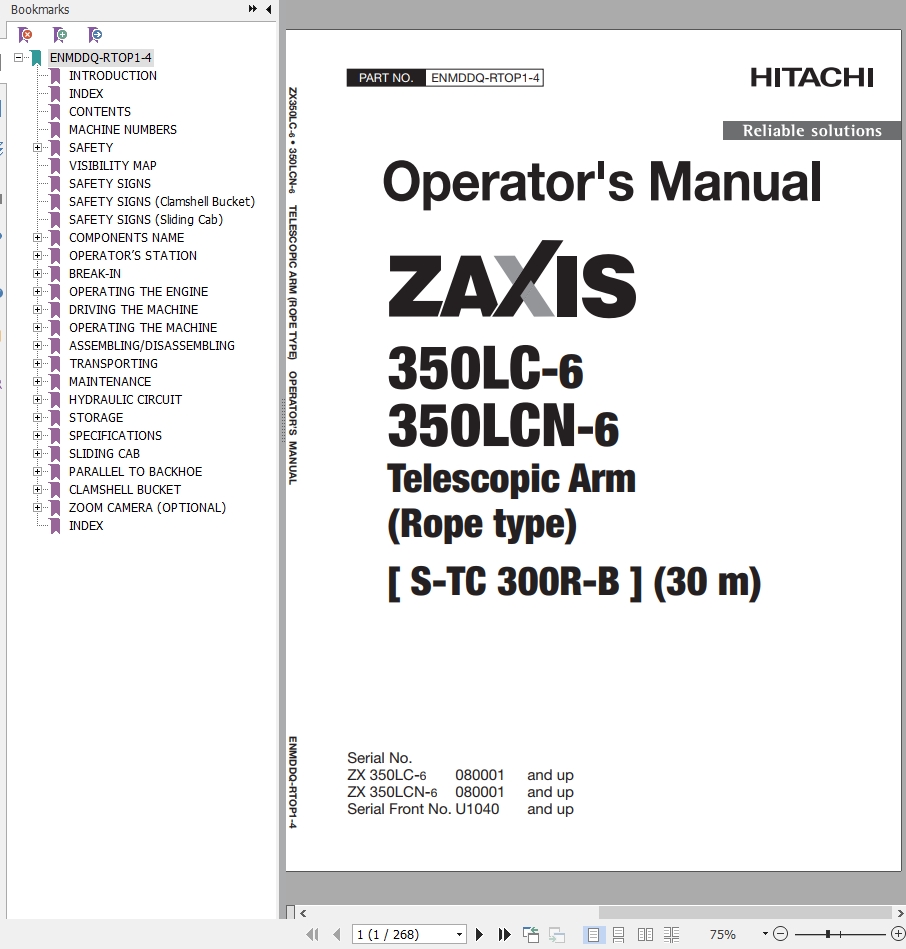
Task: Click the zoom out minus button
Action: [x=781, y=934]
